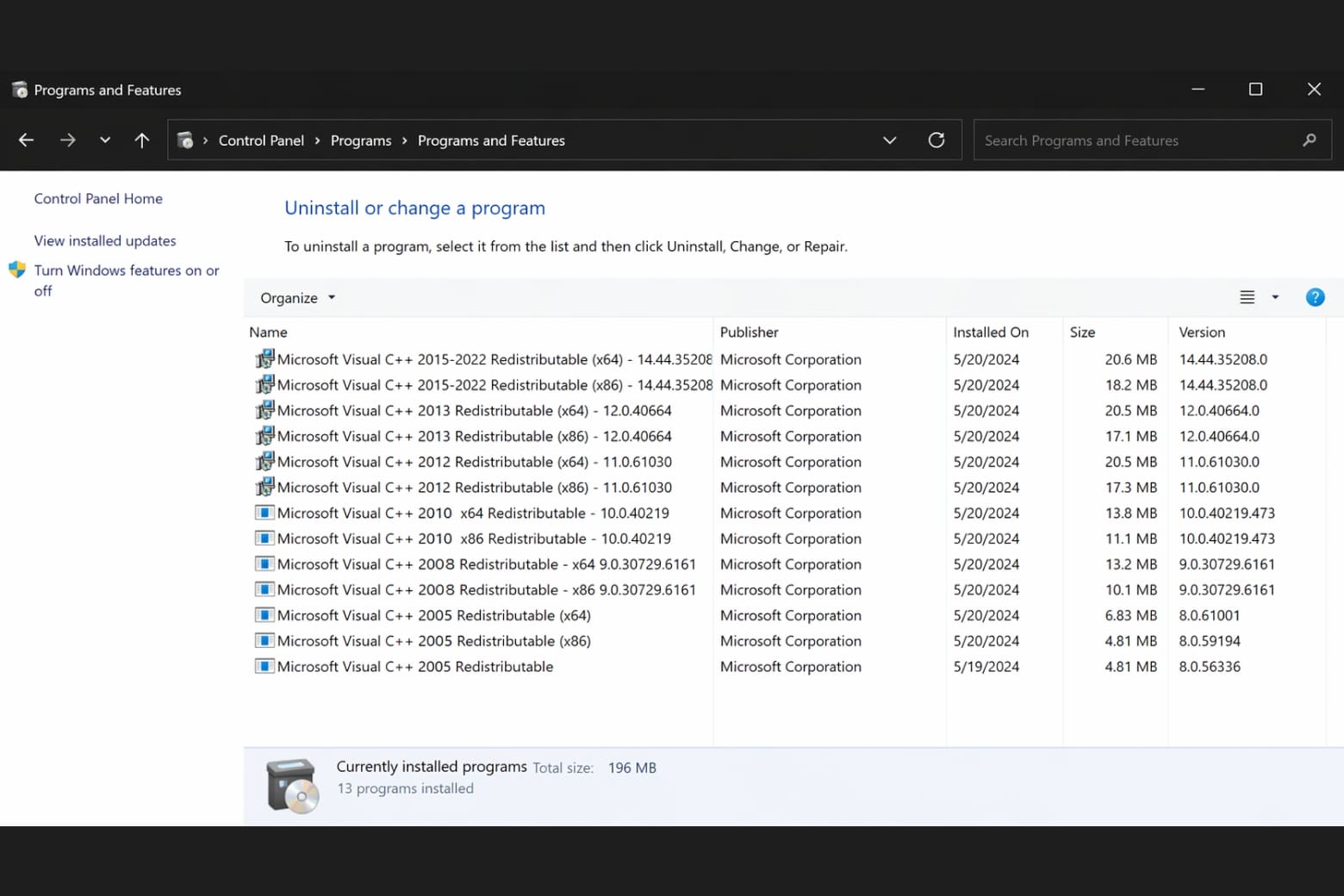Click the Programs and Features breadcrumb
The image size is (1344, 896).
[491, 140]
